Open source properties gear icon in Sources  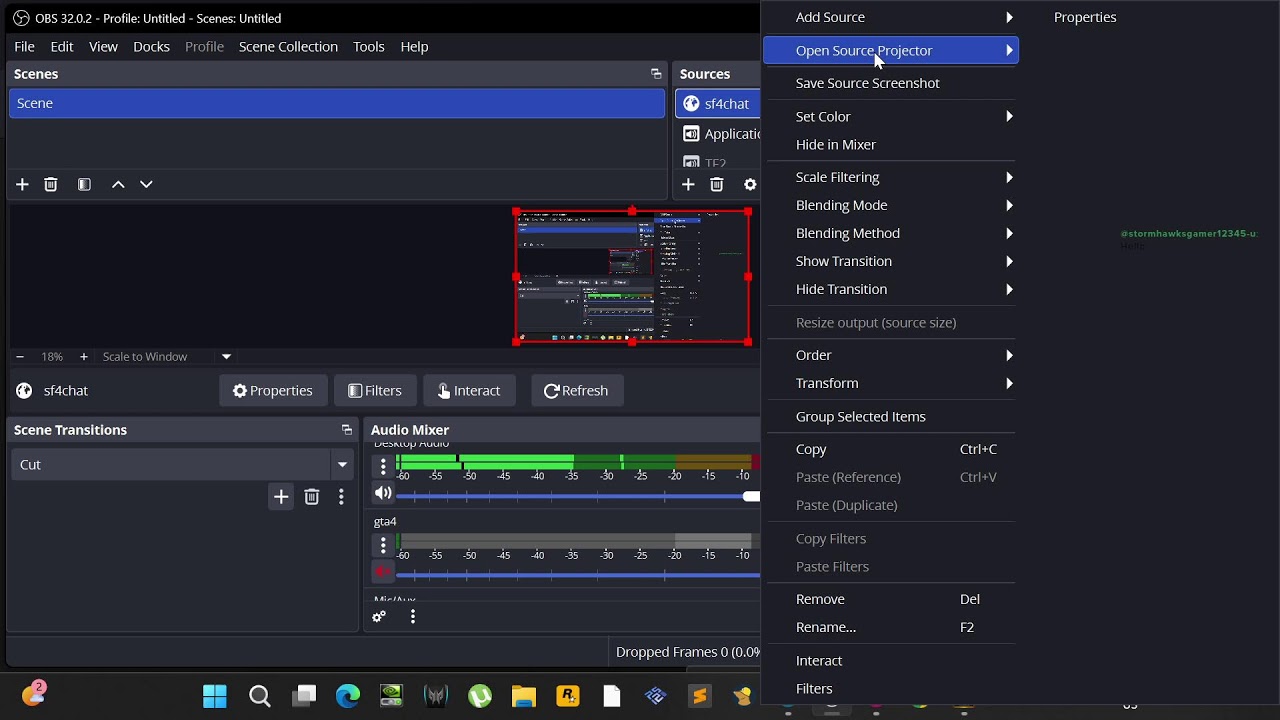[x=750, y=184]
